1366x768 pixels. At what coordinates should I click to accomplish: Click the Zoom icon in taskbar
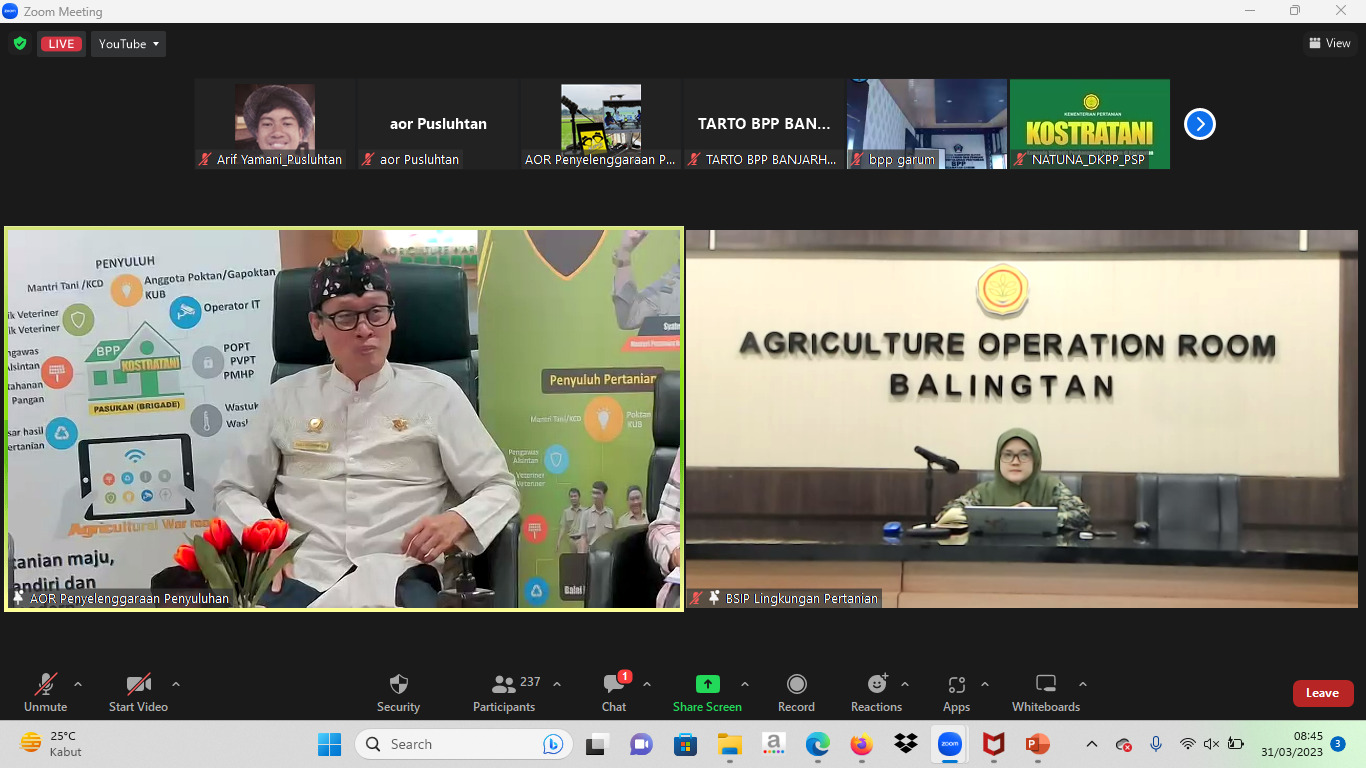point(950,744)
